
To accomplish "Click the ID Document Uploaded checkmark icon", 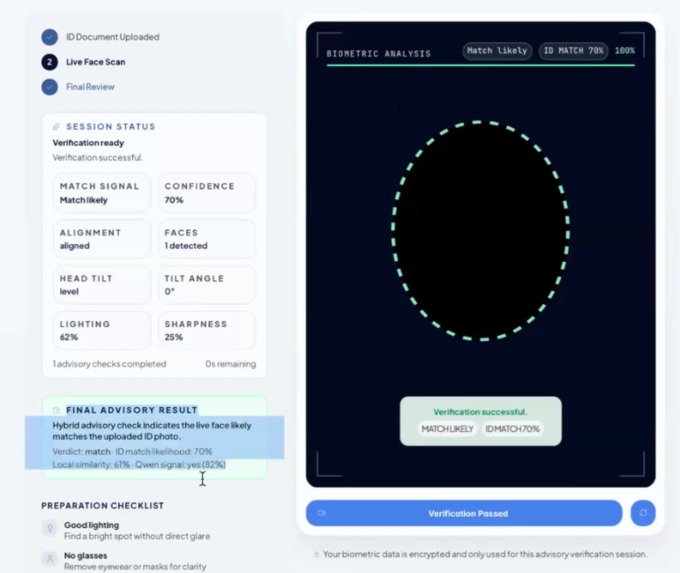I will [x=49, y=37].
